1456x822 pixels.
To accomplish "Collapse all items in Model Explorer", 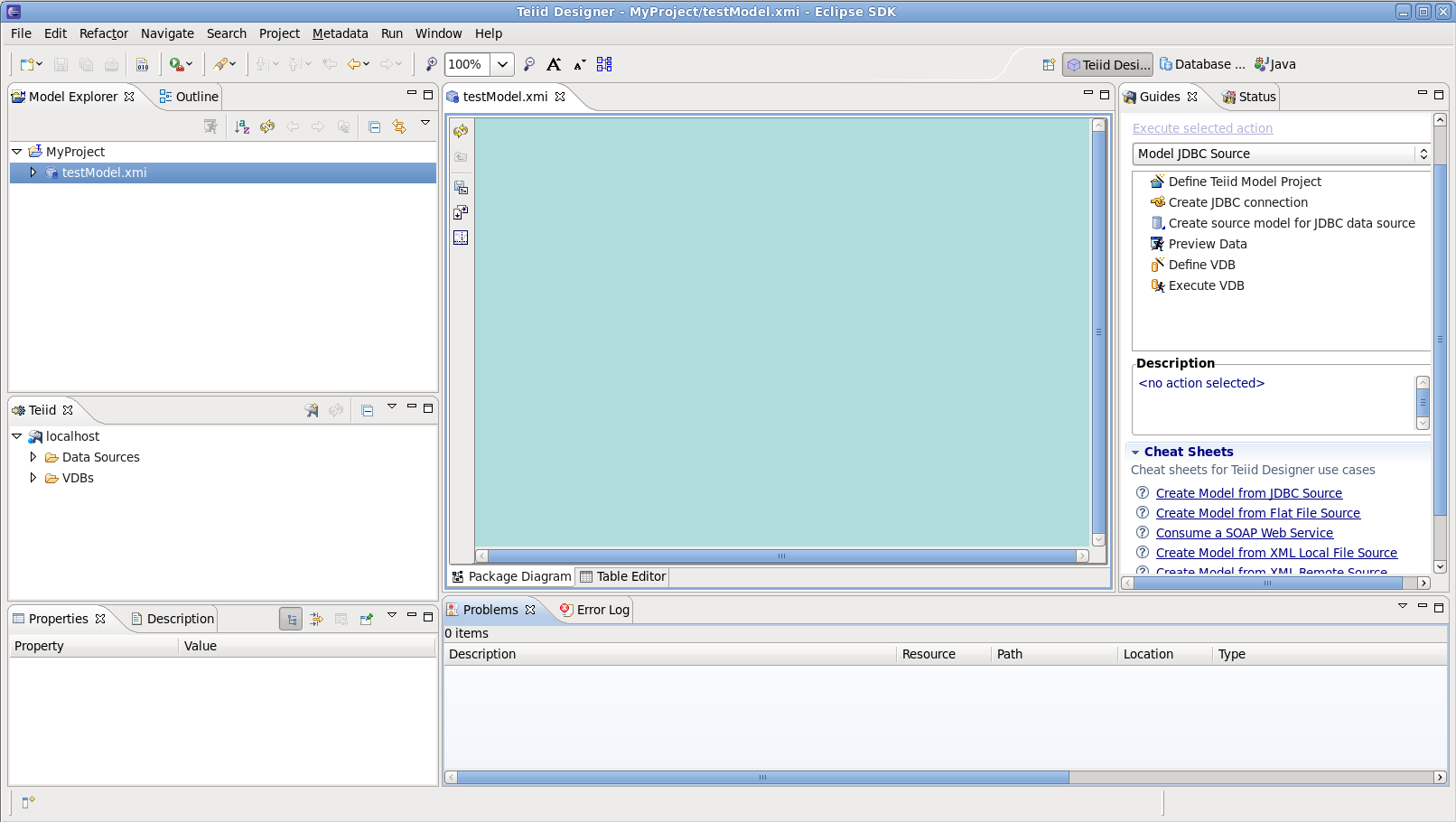I will point(374,126).
